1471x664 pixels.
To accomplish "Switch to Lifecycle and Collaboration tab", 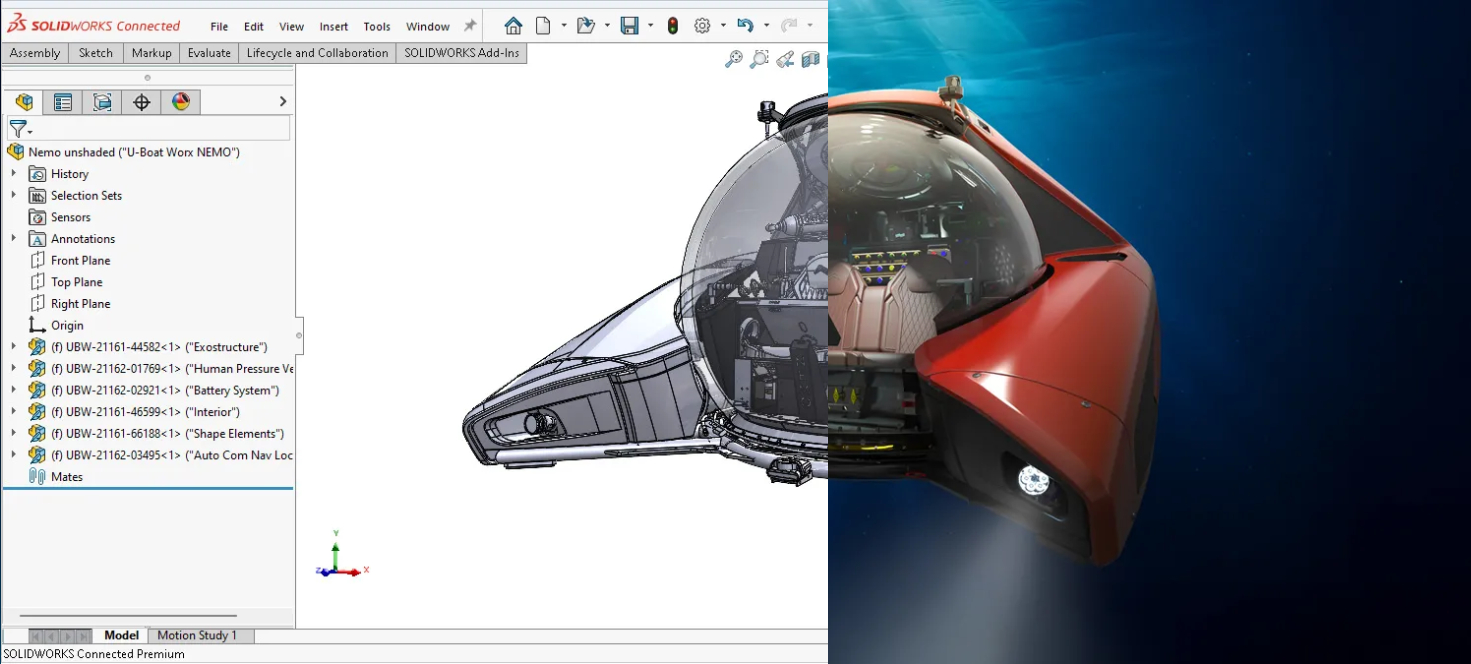I will point(317,53).
